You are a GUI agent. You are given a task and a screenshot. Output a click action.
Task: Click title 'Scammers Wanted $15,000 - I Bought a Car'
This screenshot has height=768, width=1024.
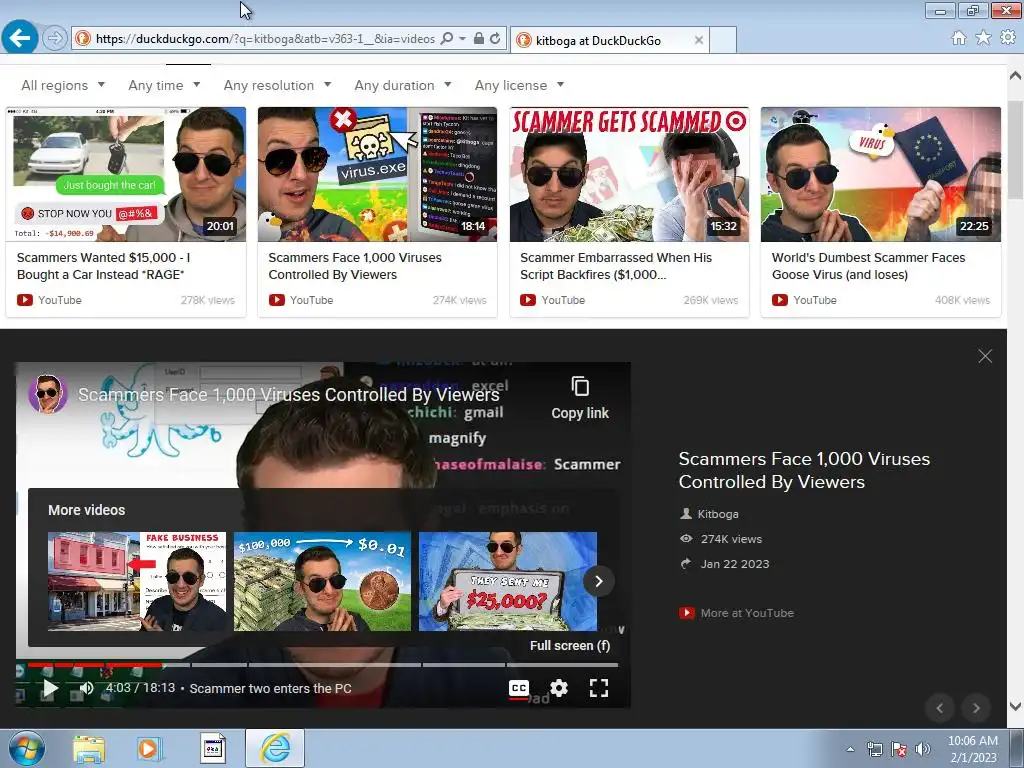tap(103, 266)
